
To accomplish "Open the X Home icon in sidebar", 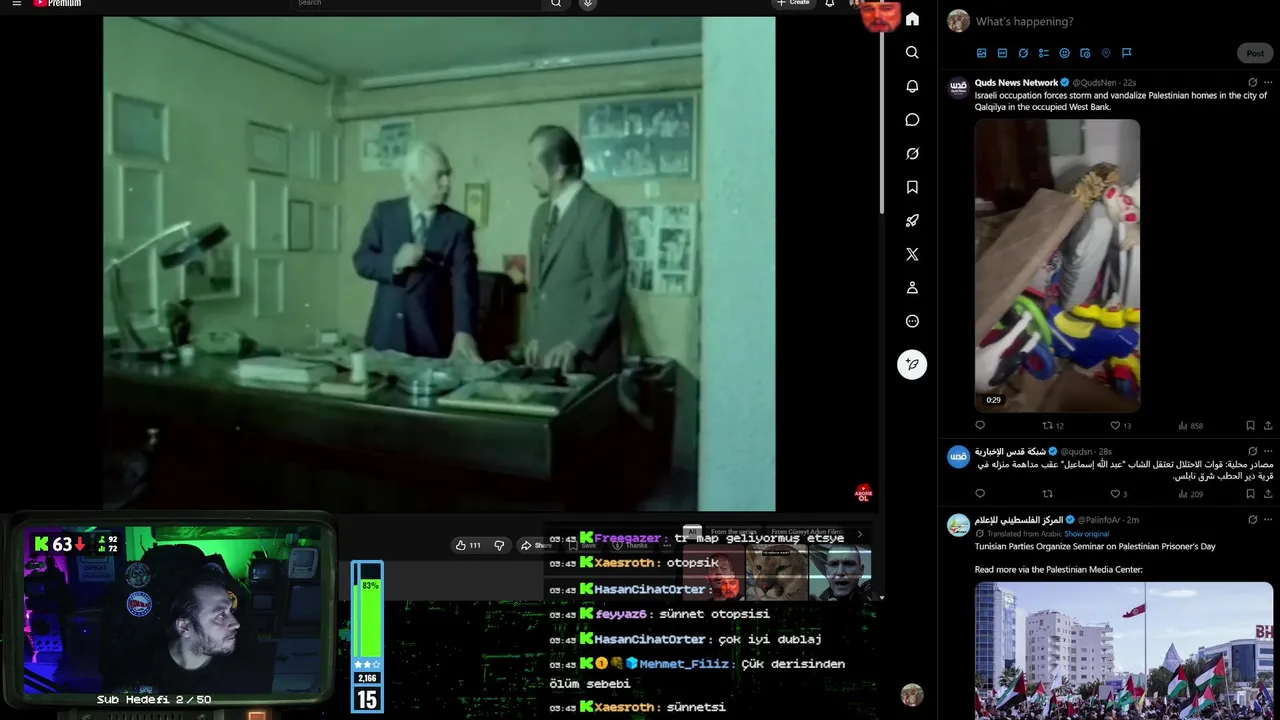I will (x=912, y=19).
